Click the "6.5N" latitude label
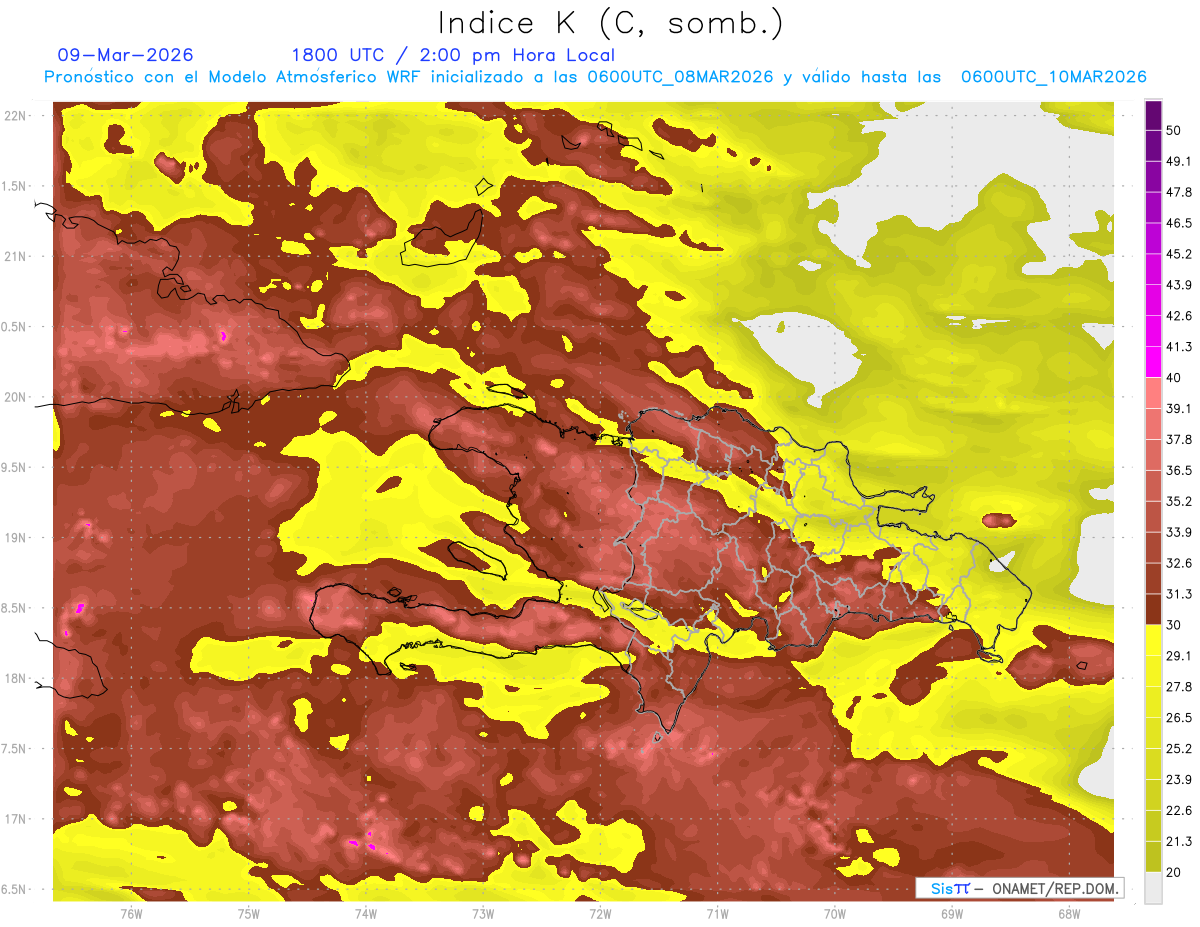 coord(15,889)
